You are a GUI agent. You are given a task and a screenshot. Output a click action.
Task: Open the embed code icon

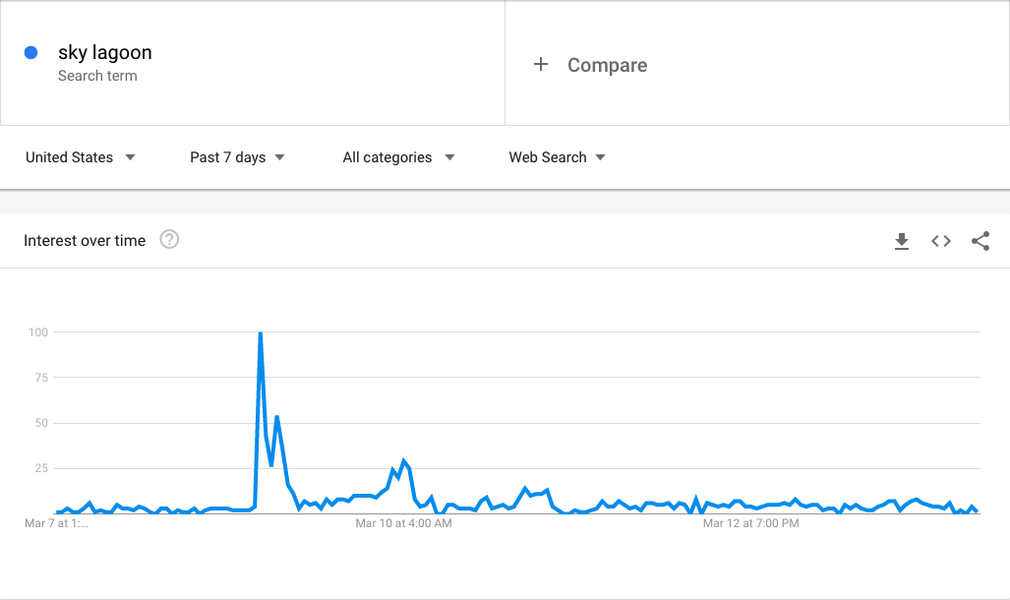[x=941, y=241]
